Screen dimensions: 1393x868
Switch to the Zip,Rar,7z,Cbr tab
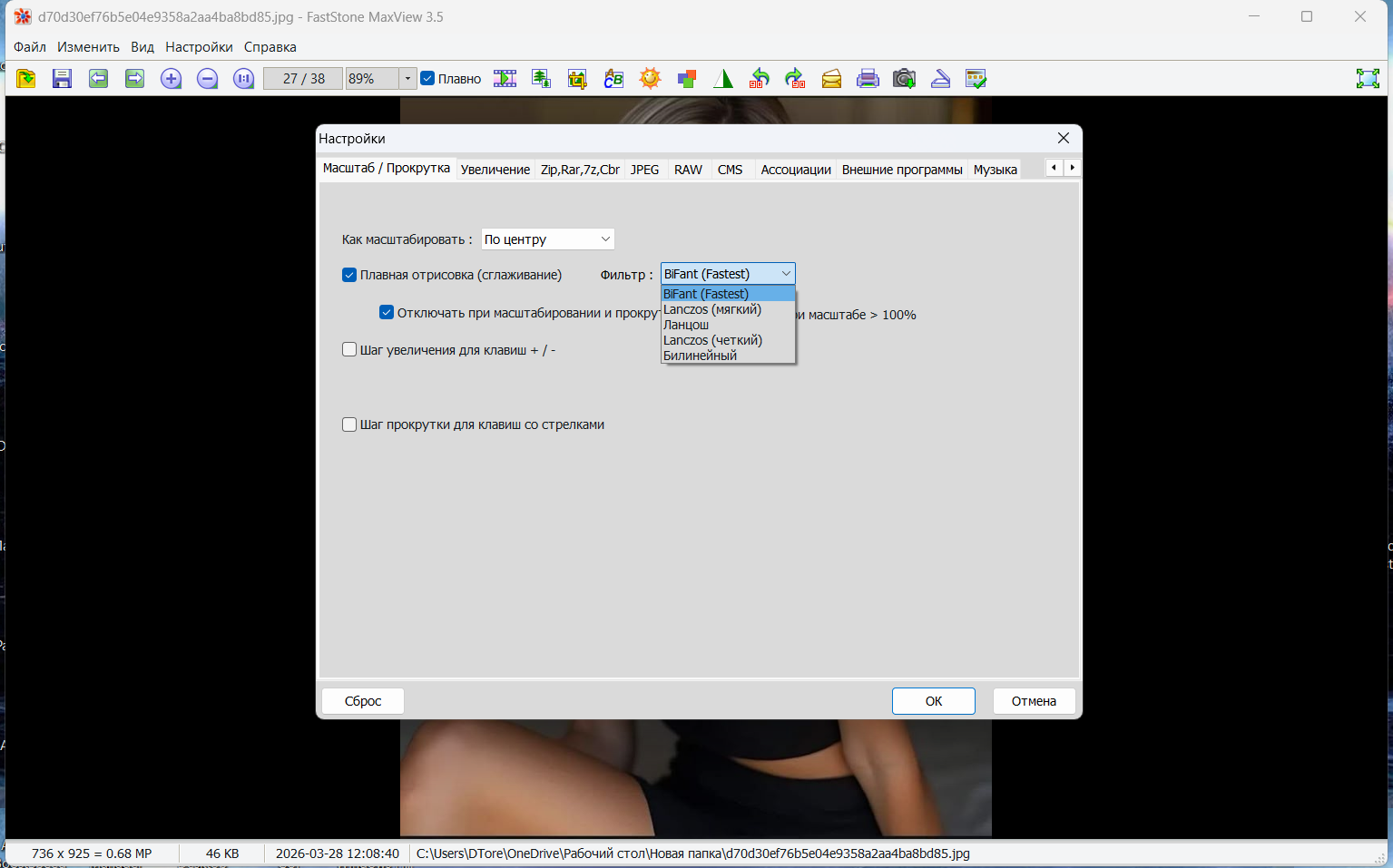[580, 170]
